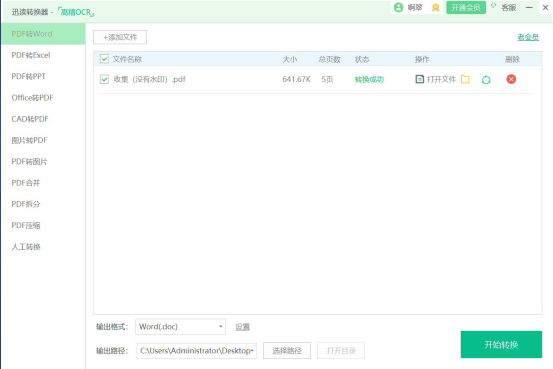Click the 641.67K file size cell
The image size is (553, 369).
coord(296,79)
